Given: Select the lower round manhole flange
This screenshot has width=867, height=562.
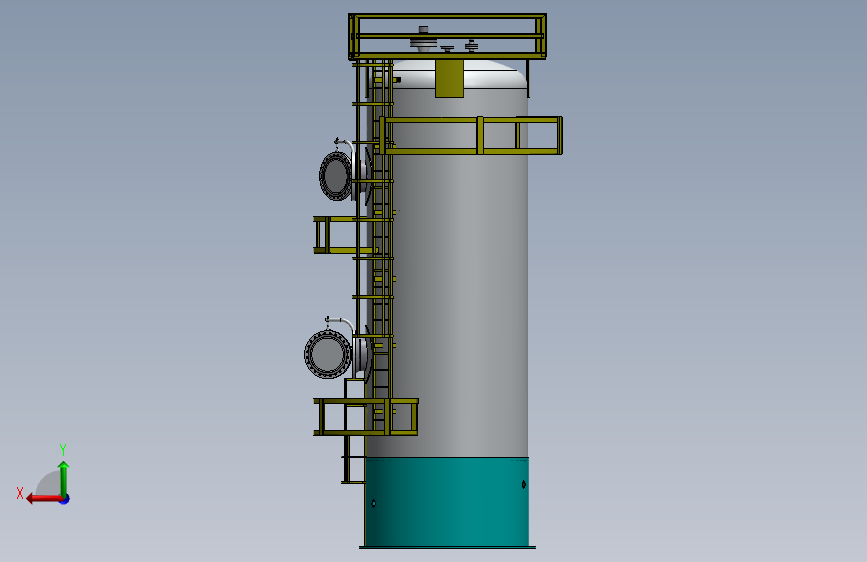Looking at the screenshot, I should [x=328, y=355].
